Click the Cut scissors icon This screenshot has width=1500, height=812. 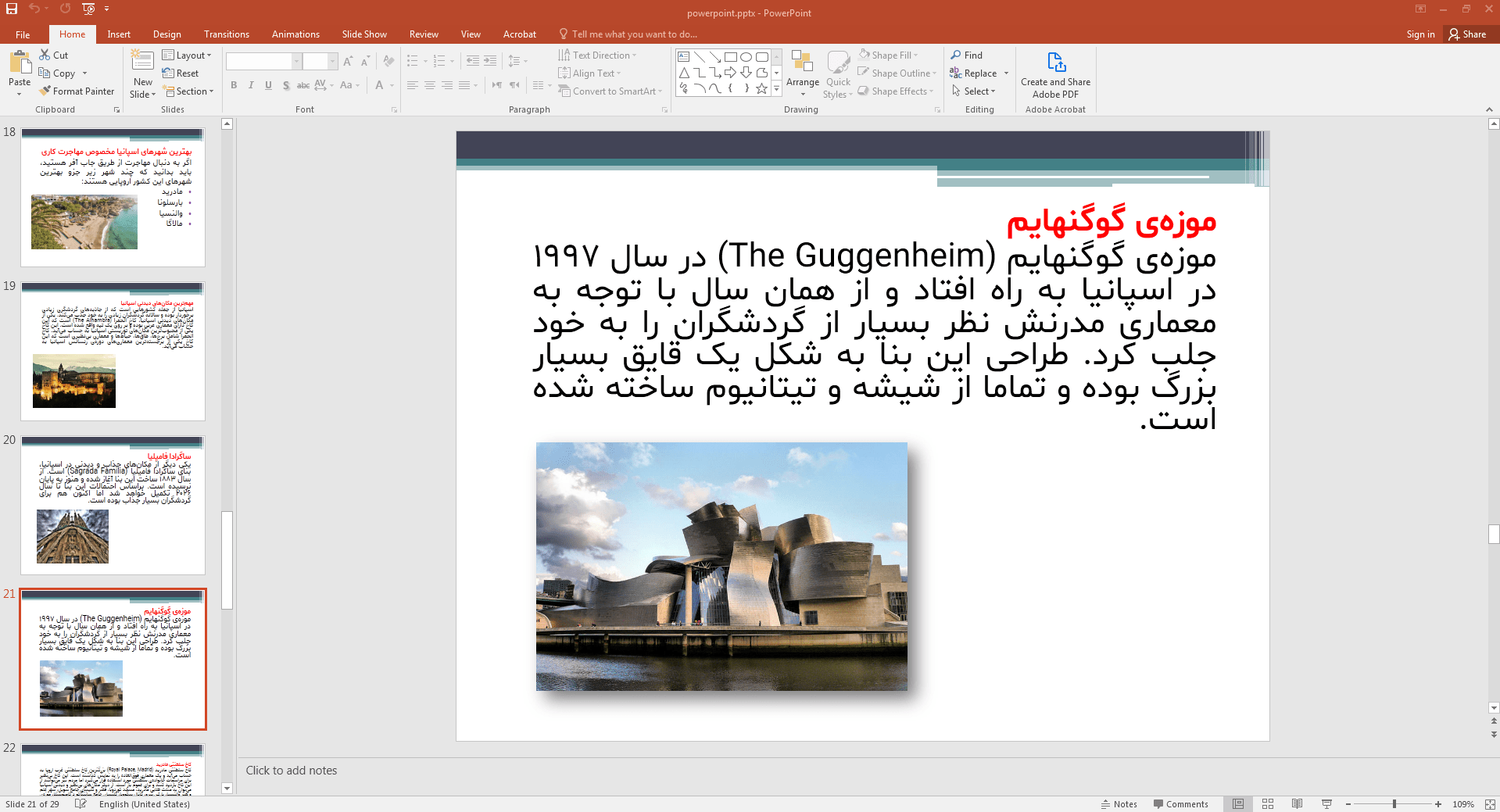(45, 55)
